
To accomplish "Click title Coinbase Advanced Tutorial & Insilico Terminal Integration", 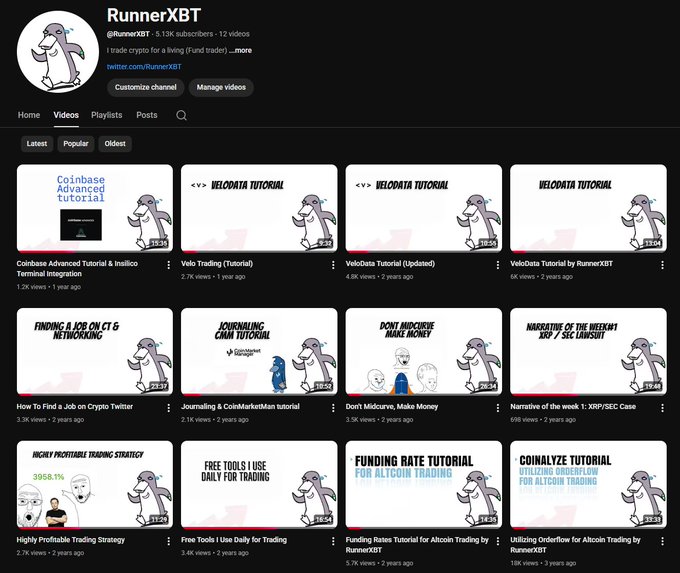I will (77, 268).
